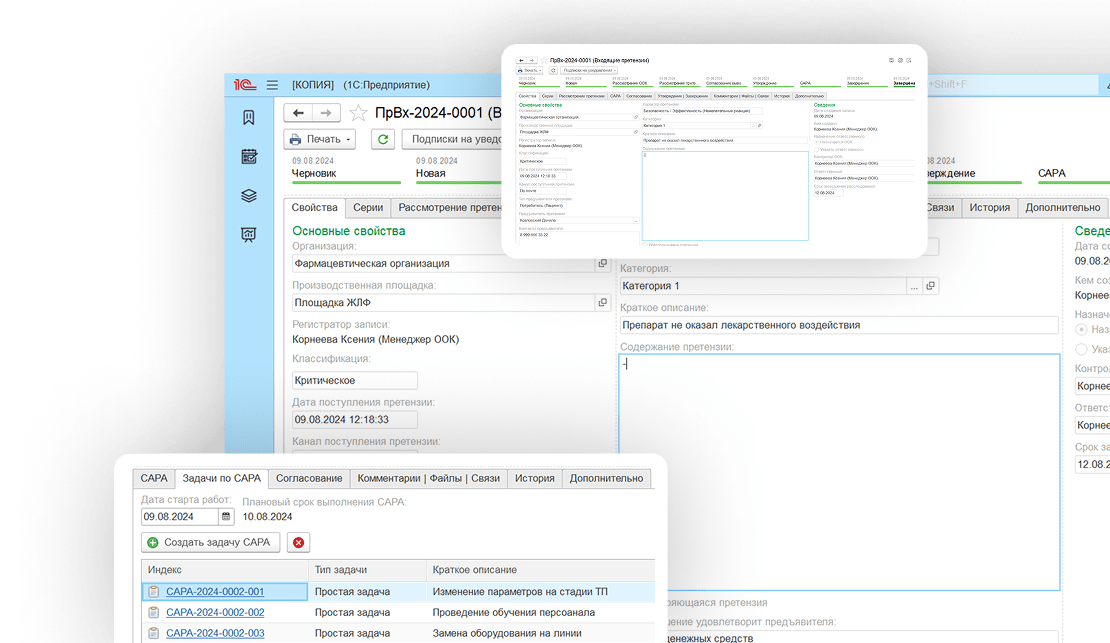Open the hamburger main menu
1110x643 pixels.
click(x=273, y=85)
